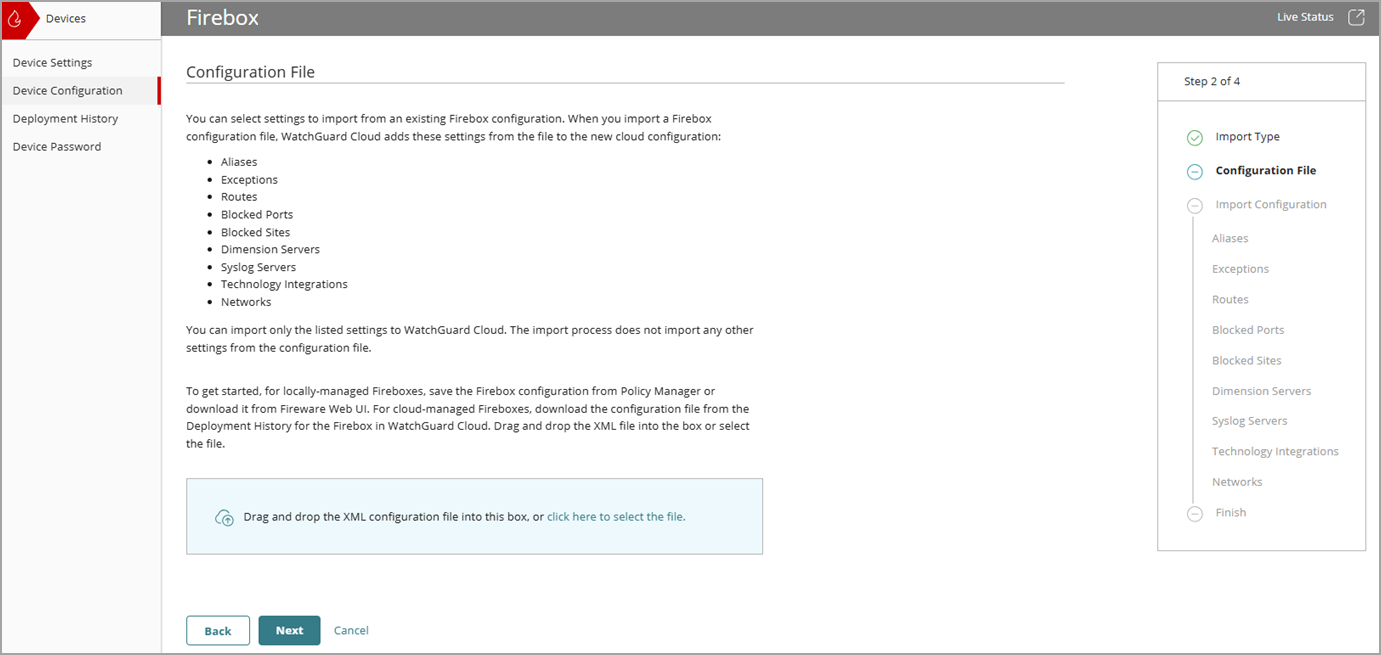Click 'click here to select the file' link
The image size is (1381, 655).
[x=615, y=517]
